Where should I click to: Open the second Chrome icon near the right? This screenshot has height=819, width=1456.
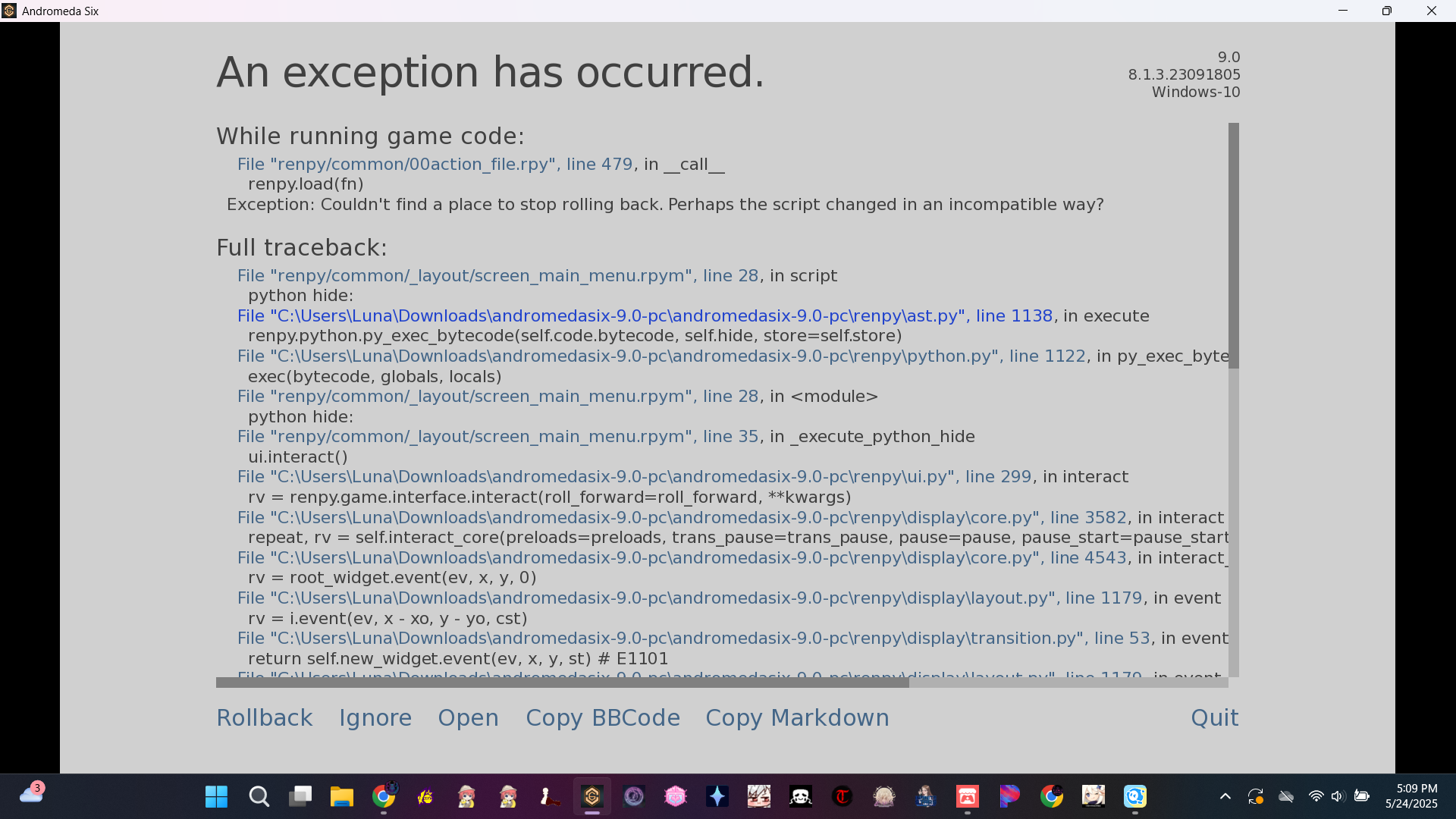tap(1051, 796)
